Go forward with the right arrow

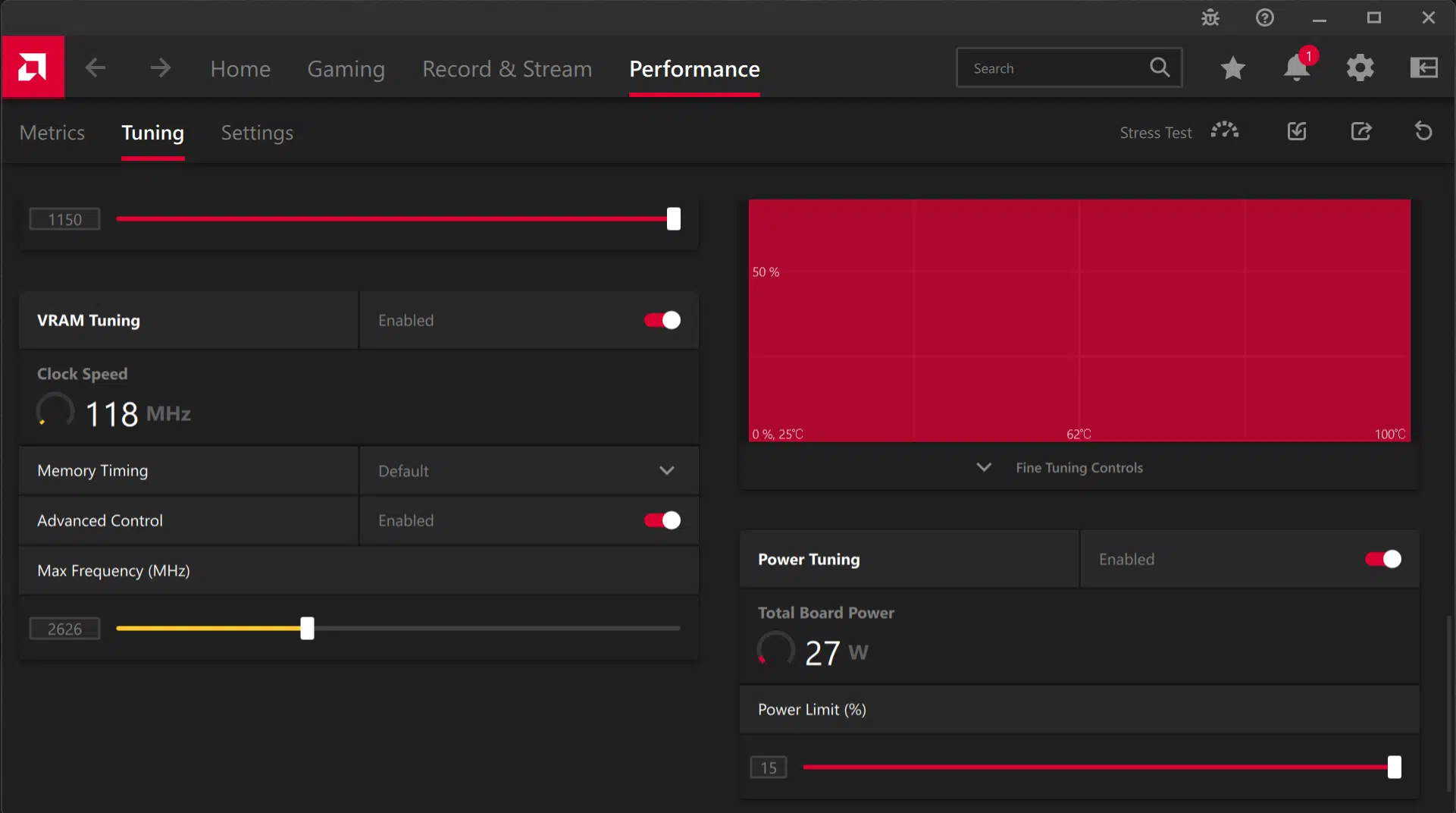[x=160, y=67]
